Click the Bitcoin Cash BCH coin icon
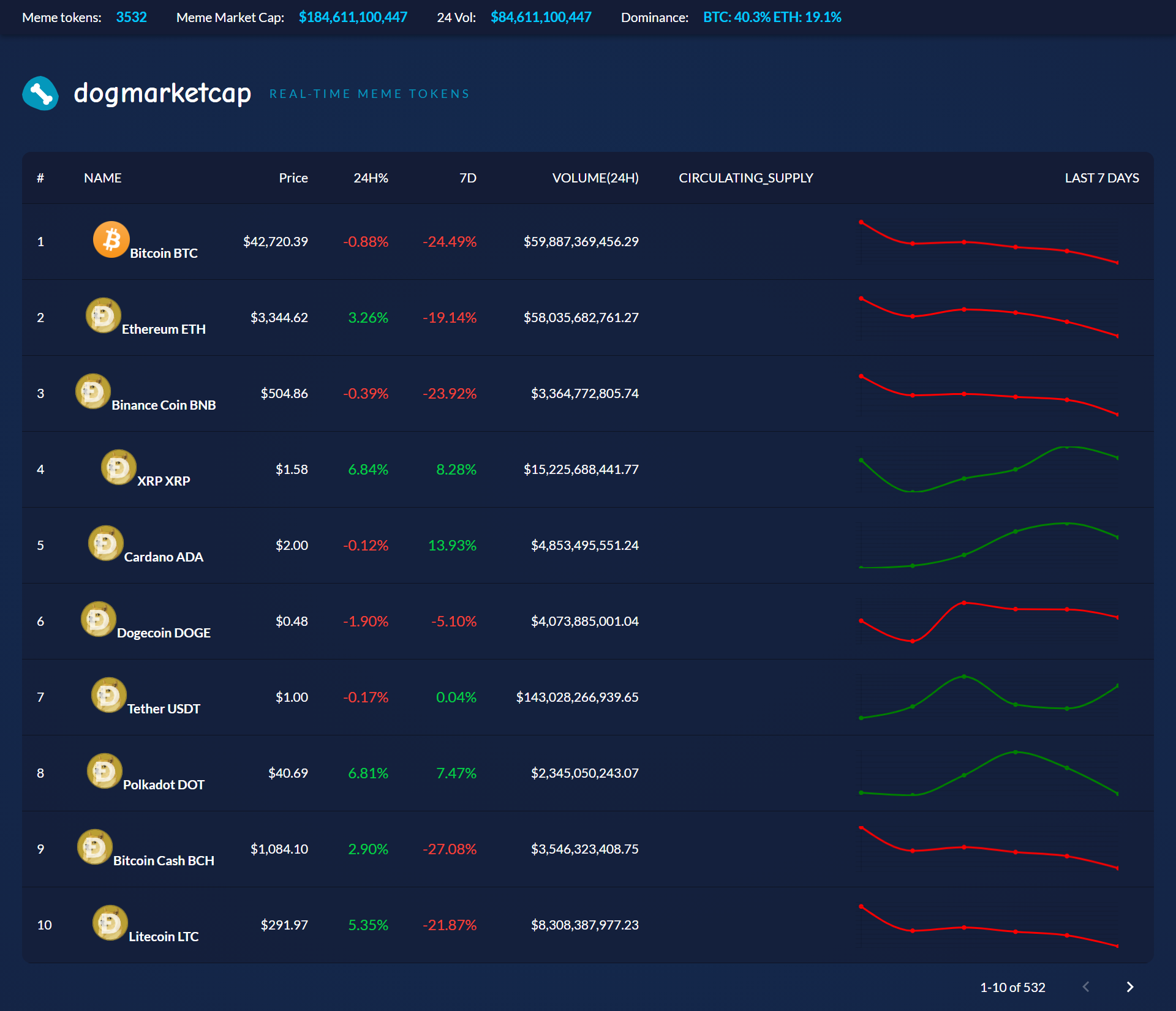This screenshot has height=1011, width=1176. [x=95, y=847]
